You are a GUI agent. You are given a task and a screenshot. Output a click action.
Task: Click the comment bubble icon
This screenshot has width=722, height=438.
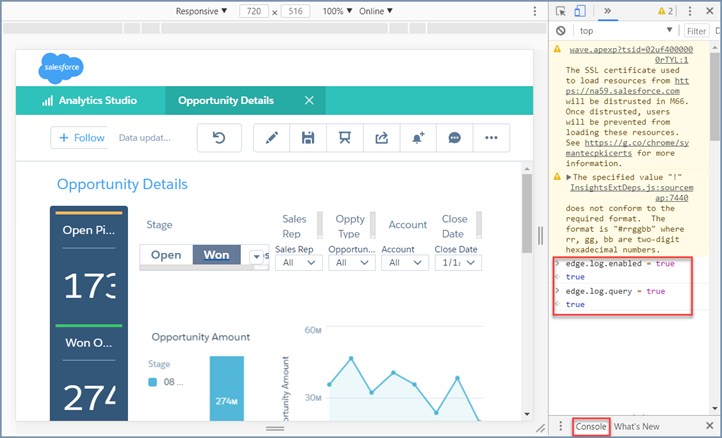[x=454, y=138]
